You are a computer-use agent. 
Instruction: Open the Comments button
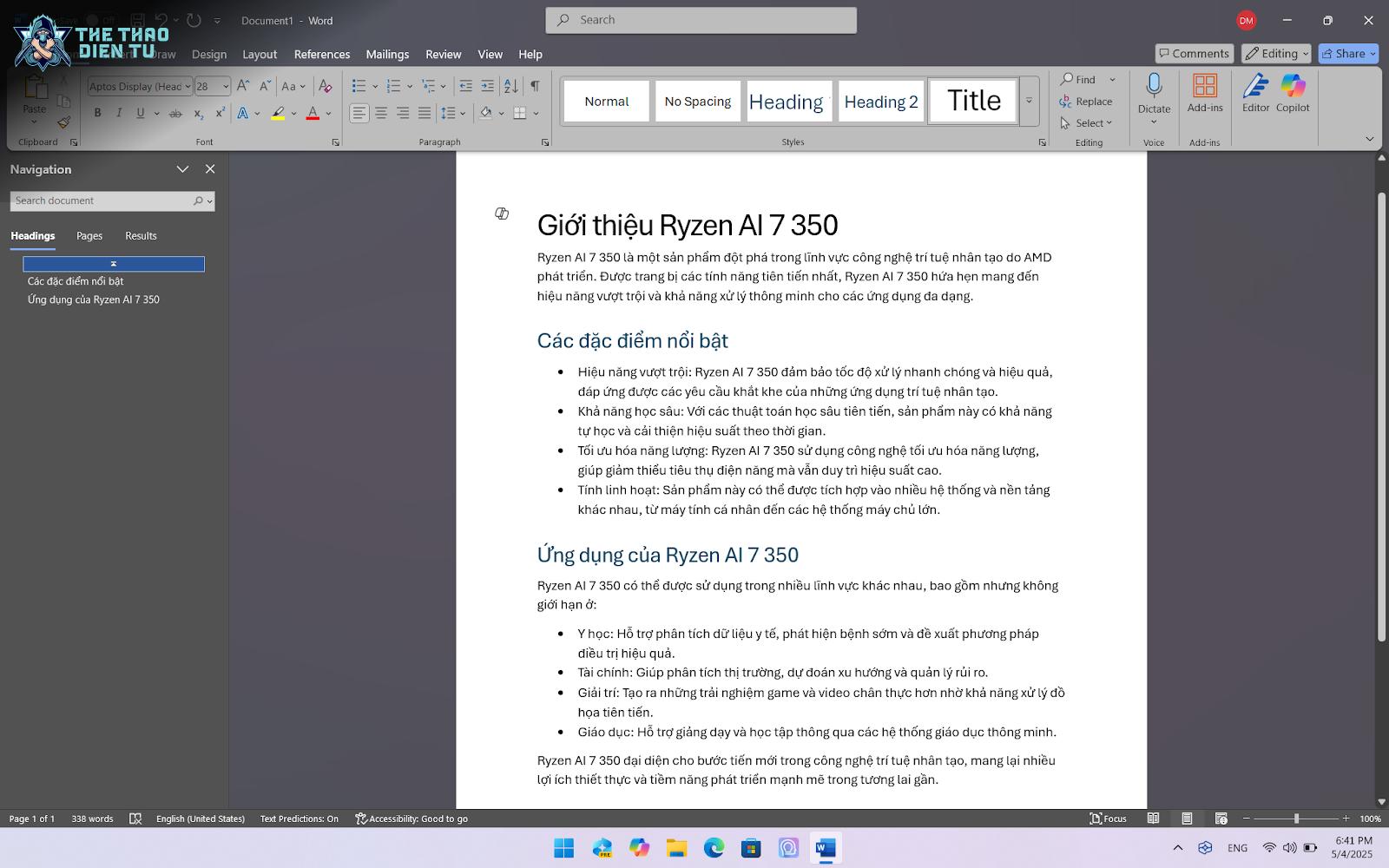coord(1195,54)
